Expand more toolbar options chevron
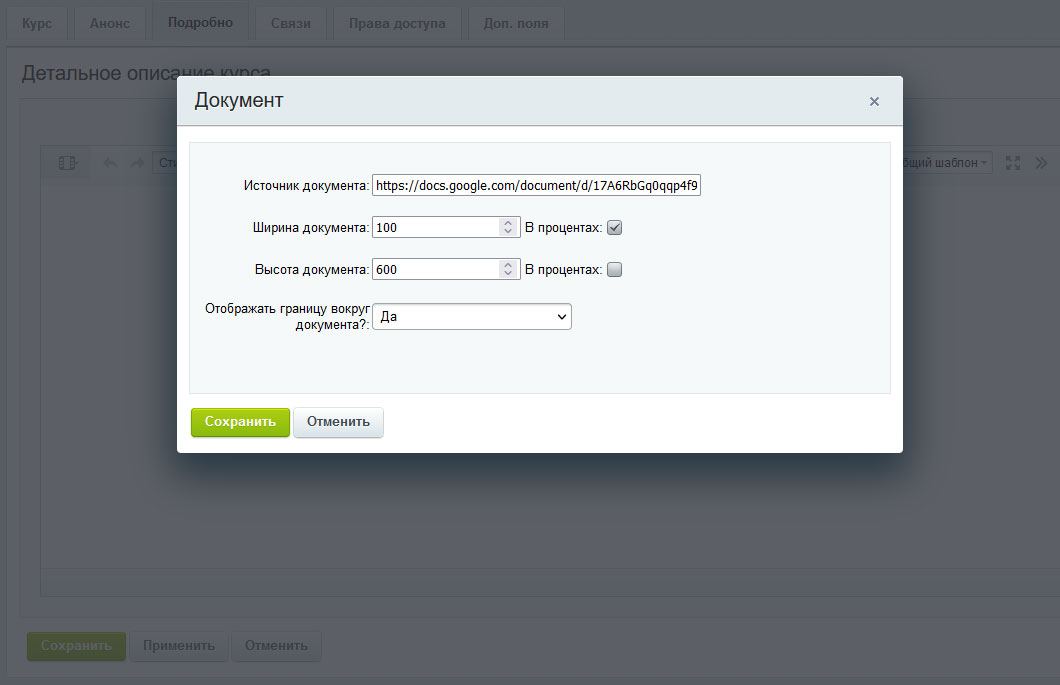This screenshot has height=685, width=1060. tap(1041, 163)
